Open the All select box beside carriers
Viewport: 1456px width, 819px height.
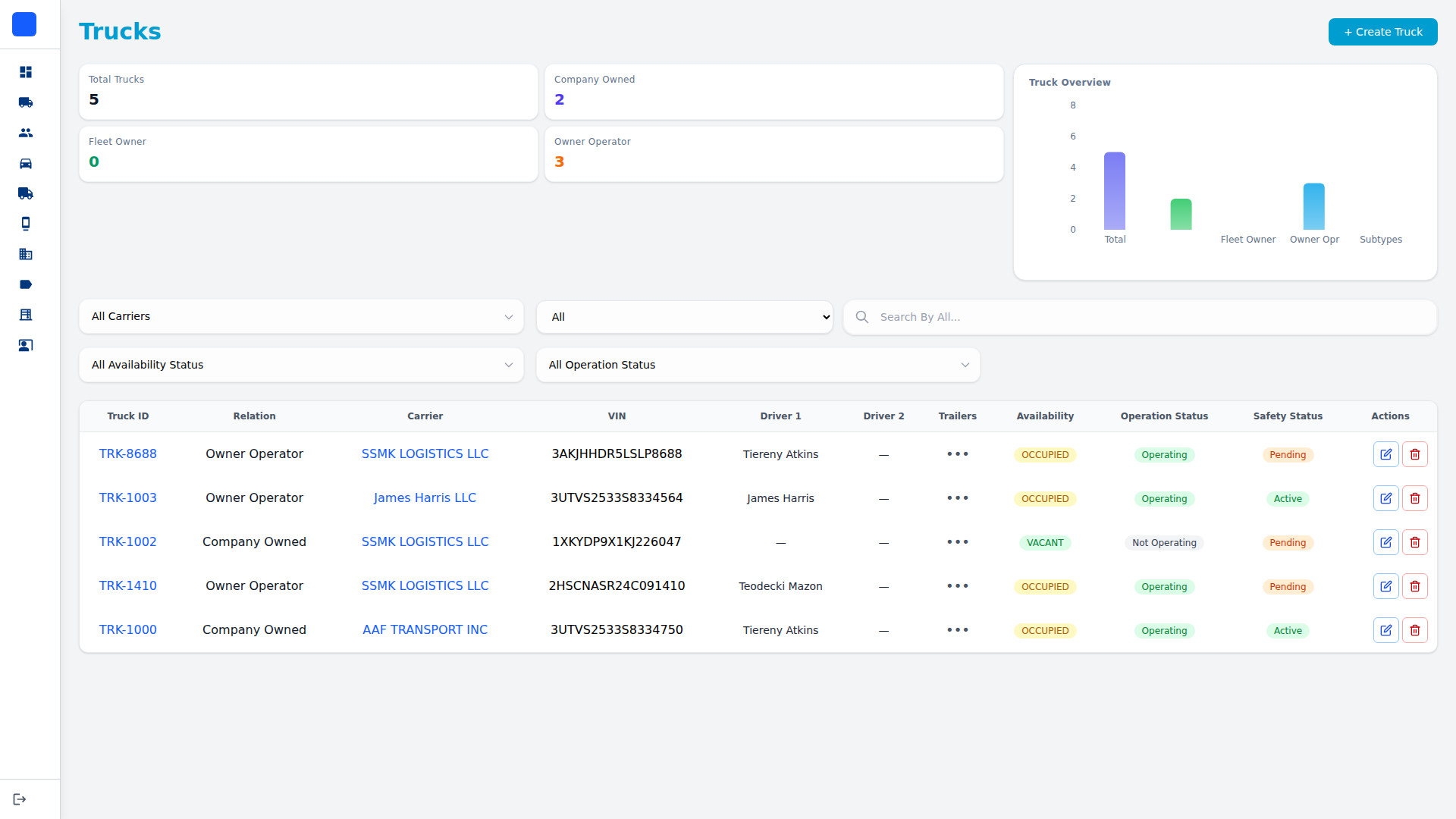point(684,317)
